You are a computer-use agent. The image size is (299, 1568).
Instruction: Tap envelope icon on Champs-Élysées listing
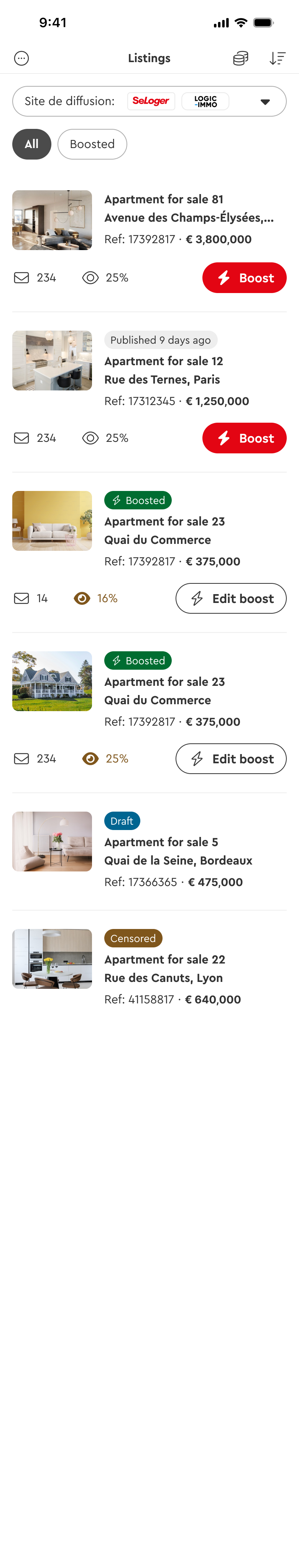[21, 278]
